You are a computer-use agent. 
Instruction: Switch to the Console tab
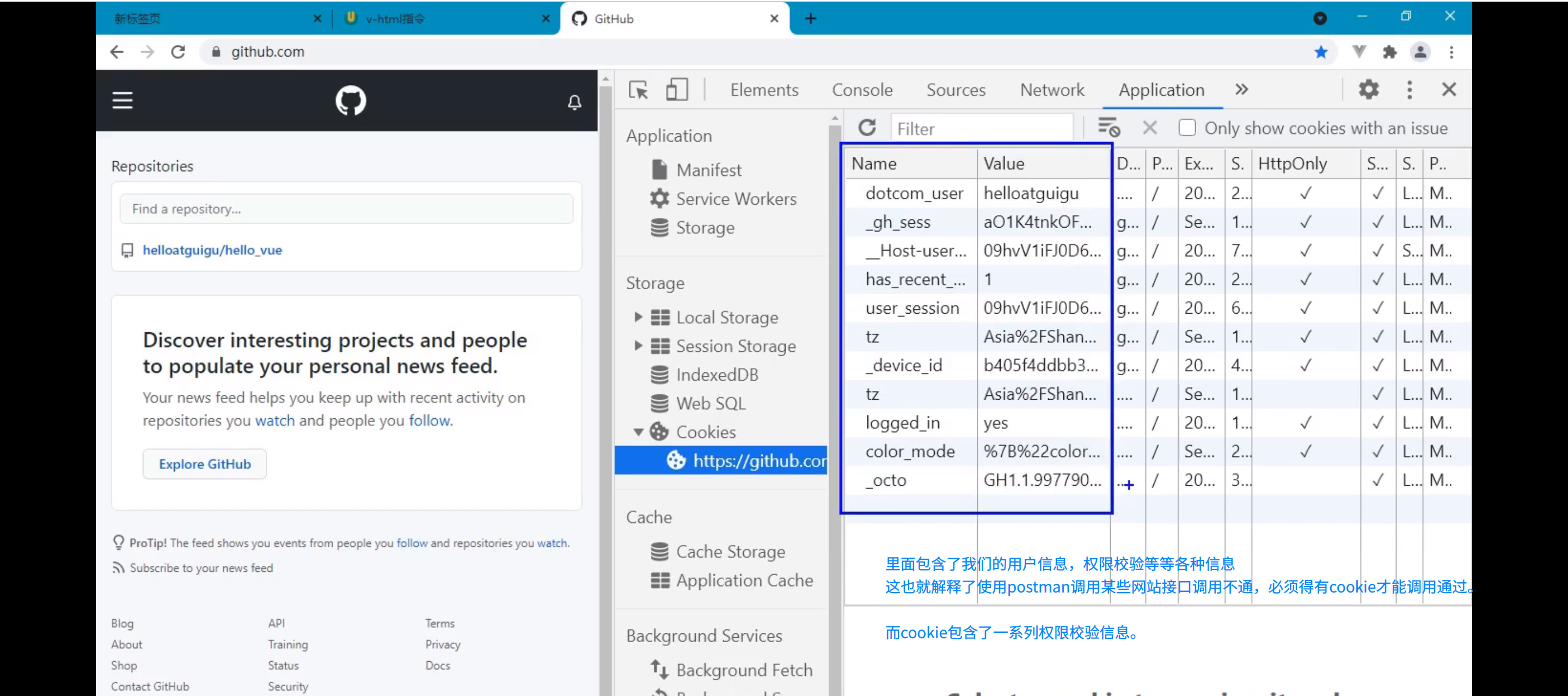(x=862, y=90)
